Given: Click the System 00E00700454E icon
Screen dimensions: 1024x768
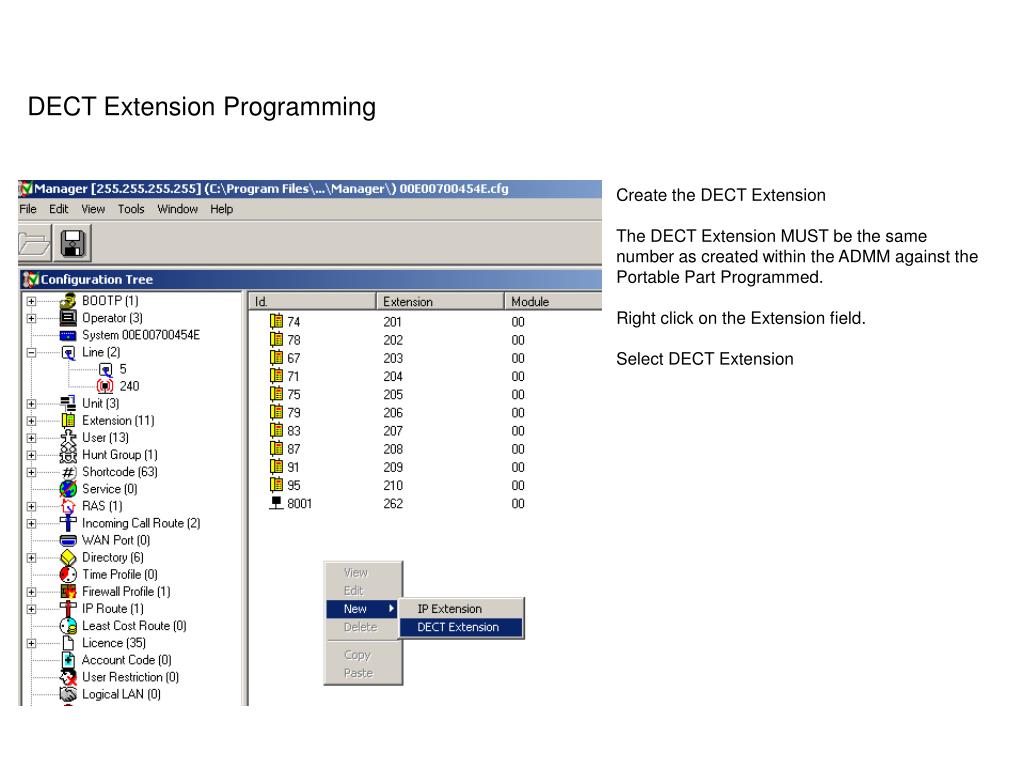Looking at the screenshot, I should [68, 336].
